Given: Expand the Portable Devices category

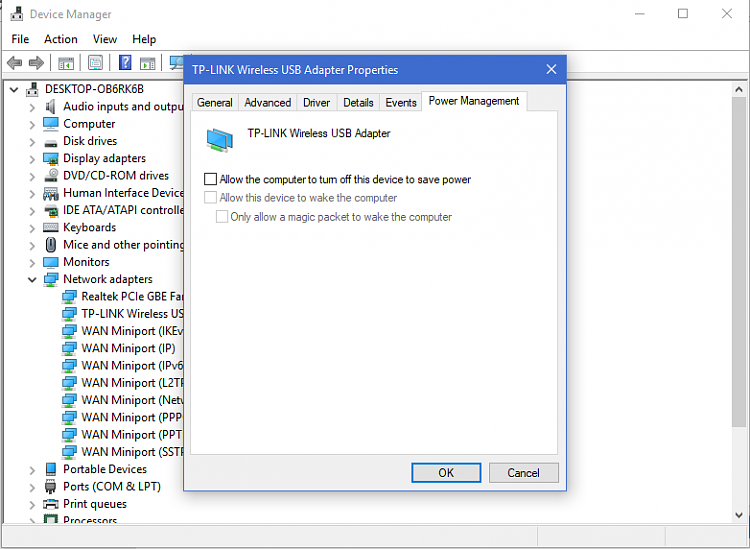Looking at the screenshot, I should [x=33, y=469].
